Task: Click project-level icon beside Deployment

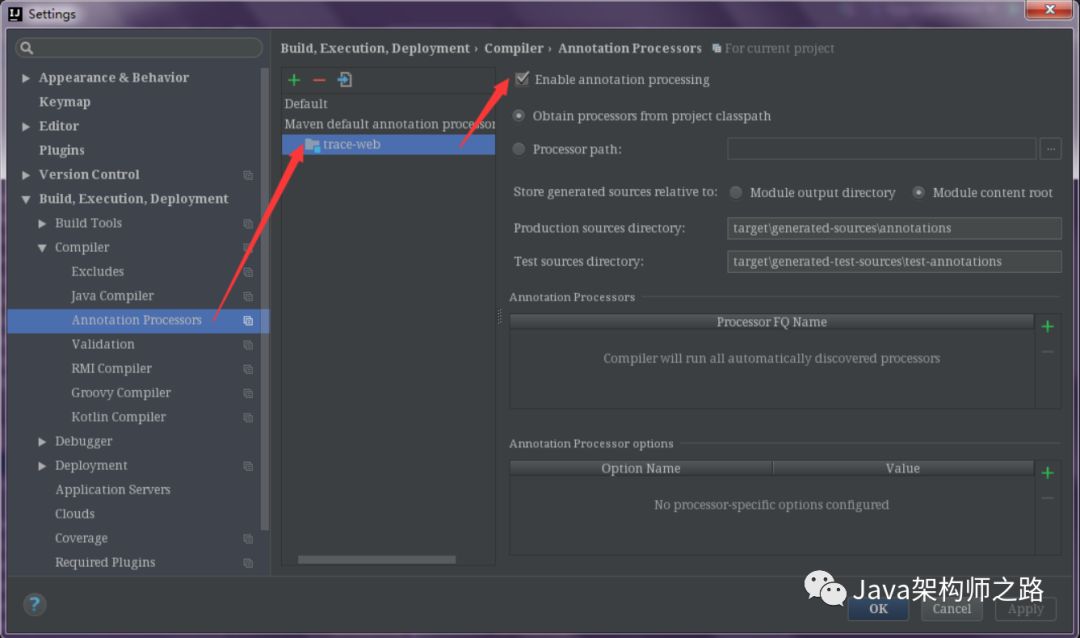Action: [x=248, y=466]
